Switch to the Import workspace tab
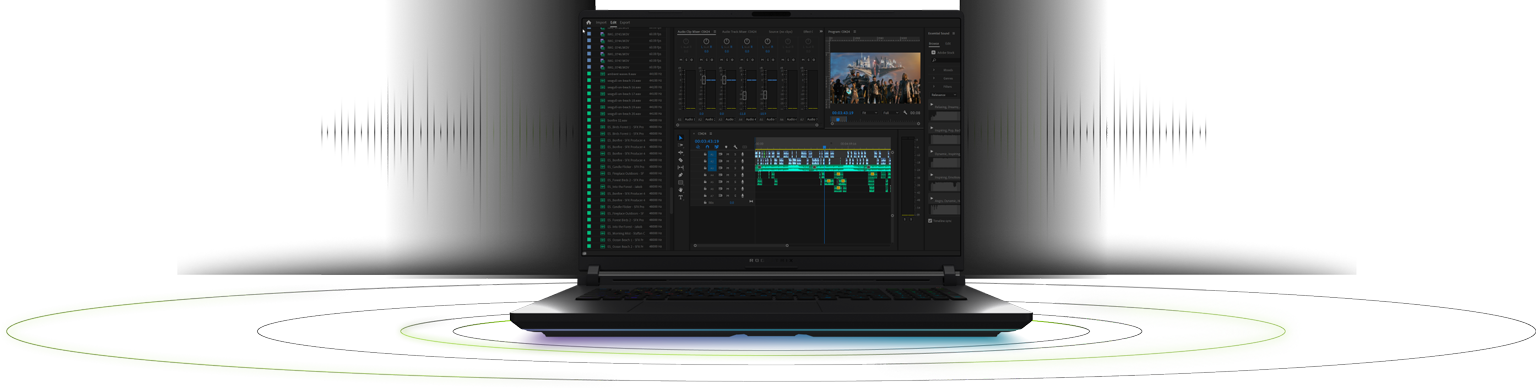This screenshot has height=388, width=1536. (601, 22)
